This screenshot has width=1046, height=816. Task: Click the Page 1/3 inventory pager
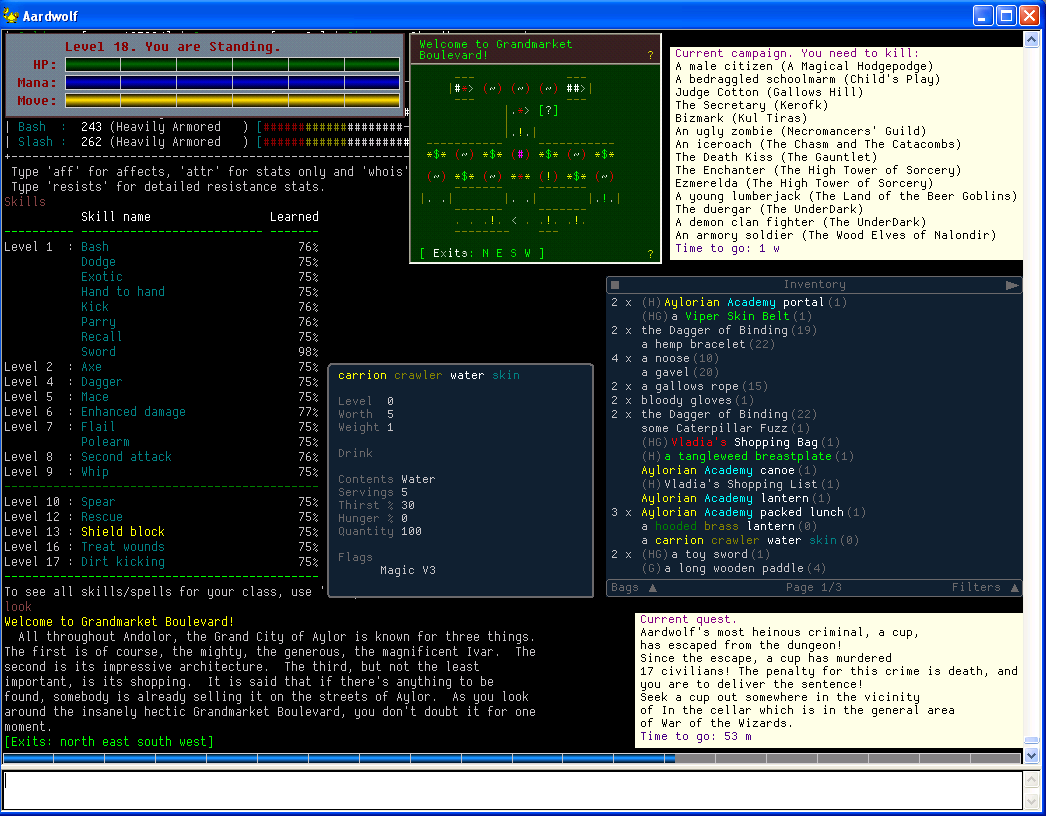click(813, 588)
